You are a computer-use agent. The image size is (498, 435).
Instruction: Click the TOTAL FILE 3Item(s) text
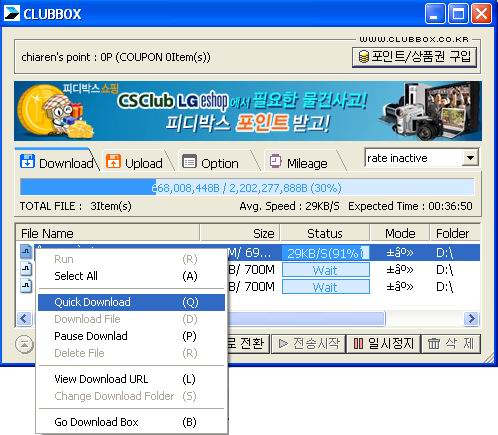76,206
